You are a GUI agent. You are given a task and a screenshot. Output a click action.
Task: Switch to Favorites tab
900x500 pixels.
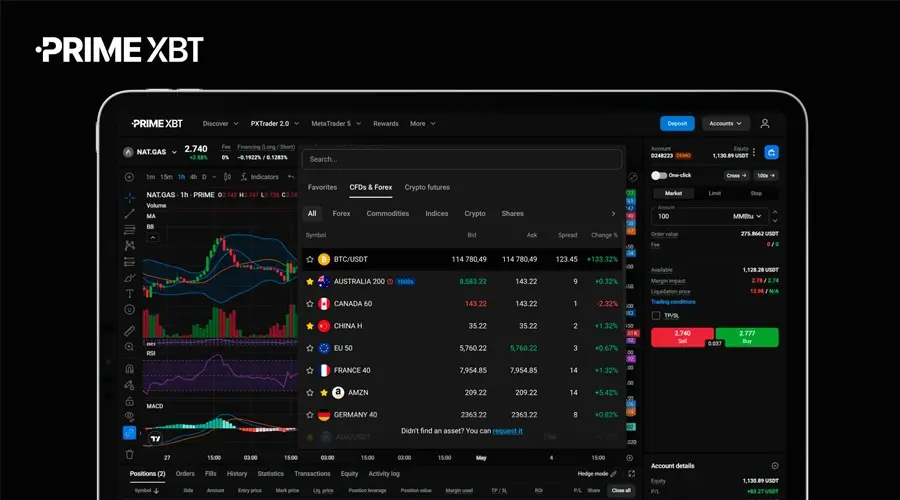322,187
